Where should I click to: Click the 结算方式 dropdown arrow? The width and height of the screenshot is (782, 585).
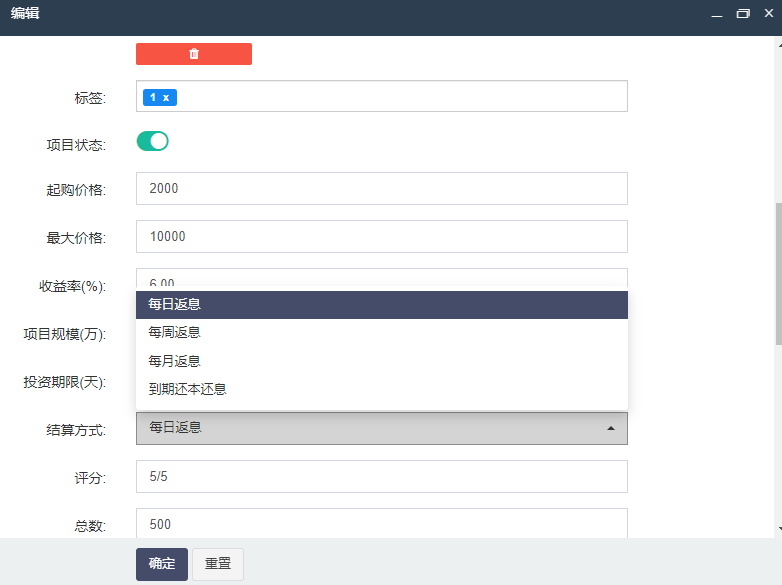(611, 428)
